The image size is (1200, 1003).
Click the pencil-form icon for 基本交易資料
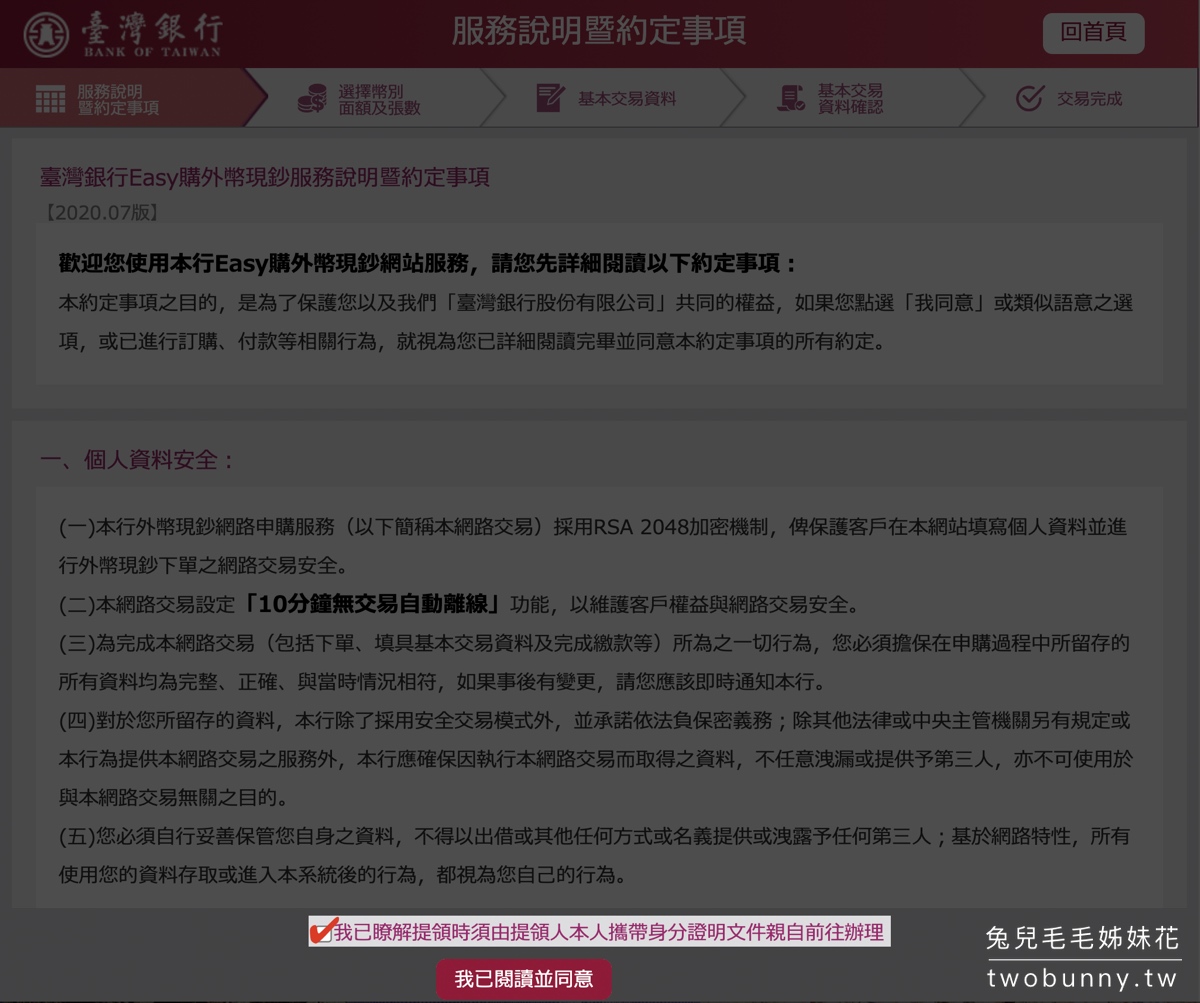click(551, 97)
